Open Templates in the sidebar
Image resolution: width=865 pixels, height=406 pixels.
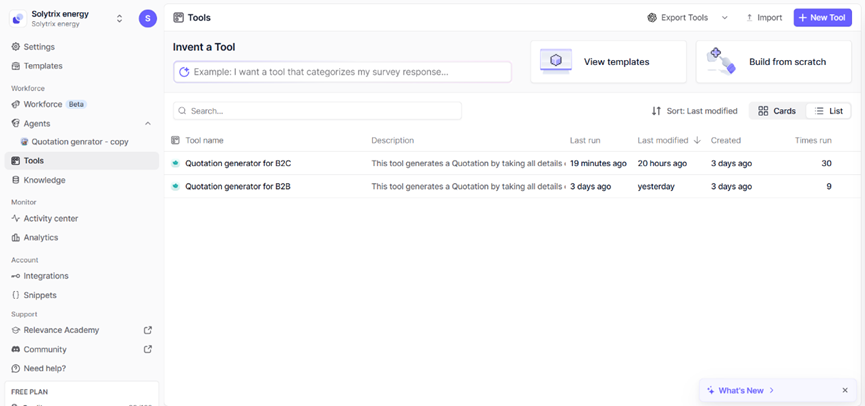(43, 66)
